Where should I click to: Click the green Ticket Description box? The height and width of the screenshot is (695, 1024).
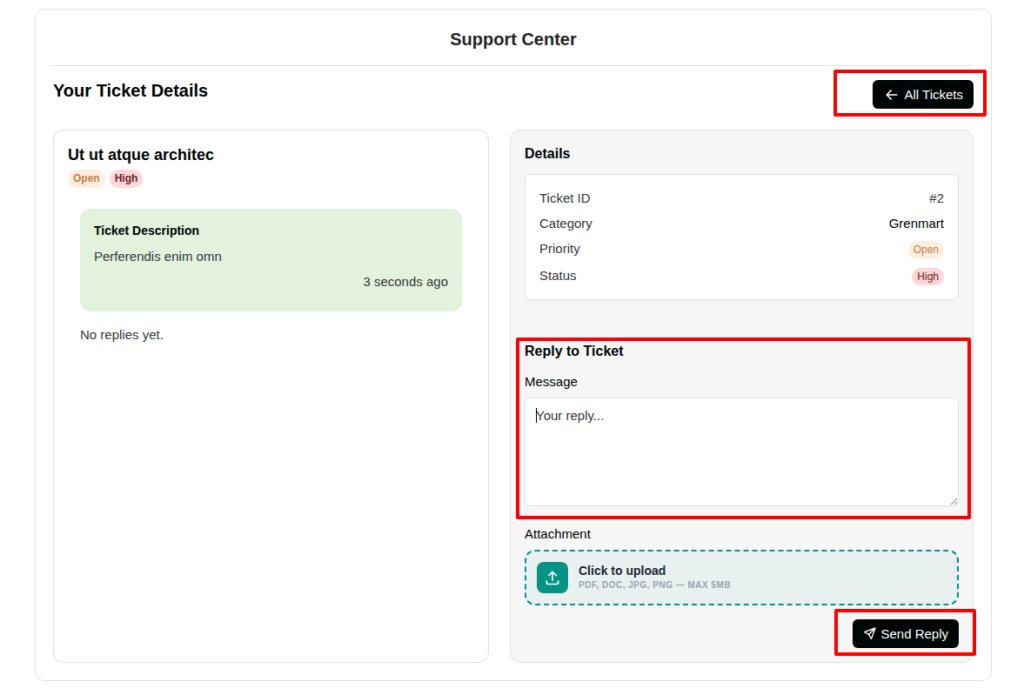(271, 260)
